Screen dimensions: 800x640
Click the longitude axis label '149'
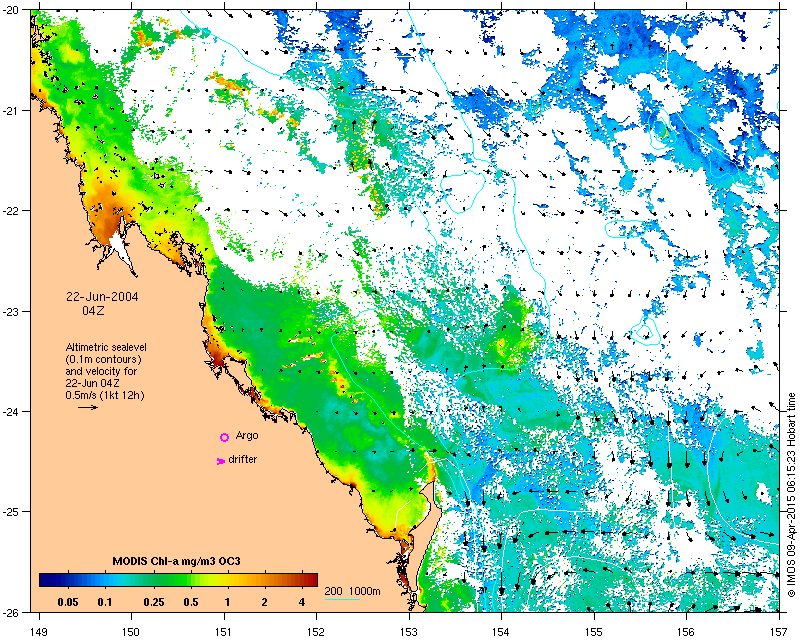(x=38, y=632)
